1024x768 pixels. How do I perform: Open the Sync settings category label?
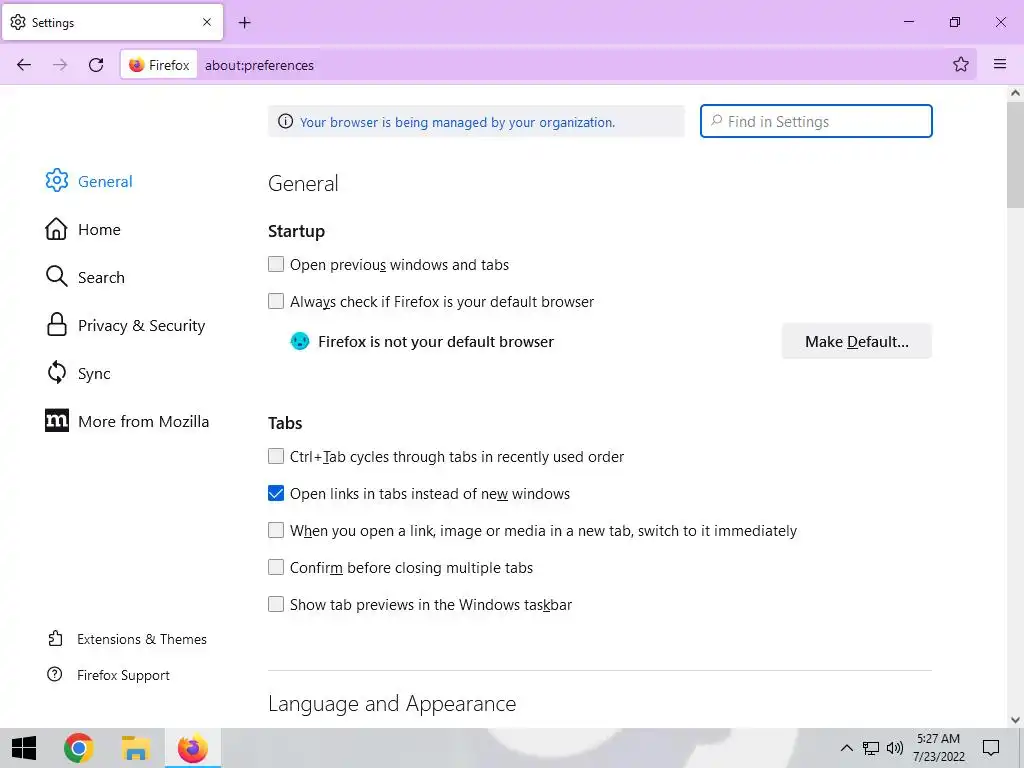pyautogui.click(x=94, y=374)
